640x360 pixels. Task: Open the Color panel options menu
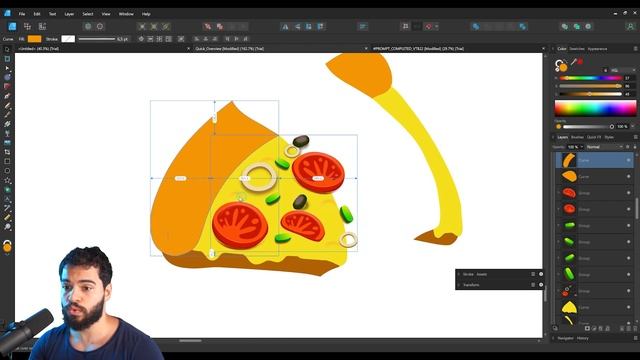[635, 49]
